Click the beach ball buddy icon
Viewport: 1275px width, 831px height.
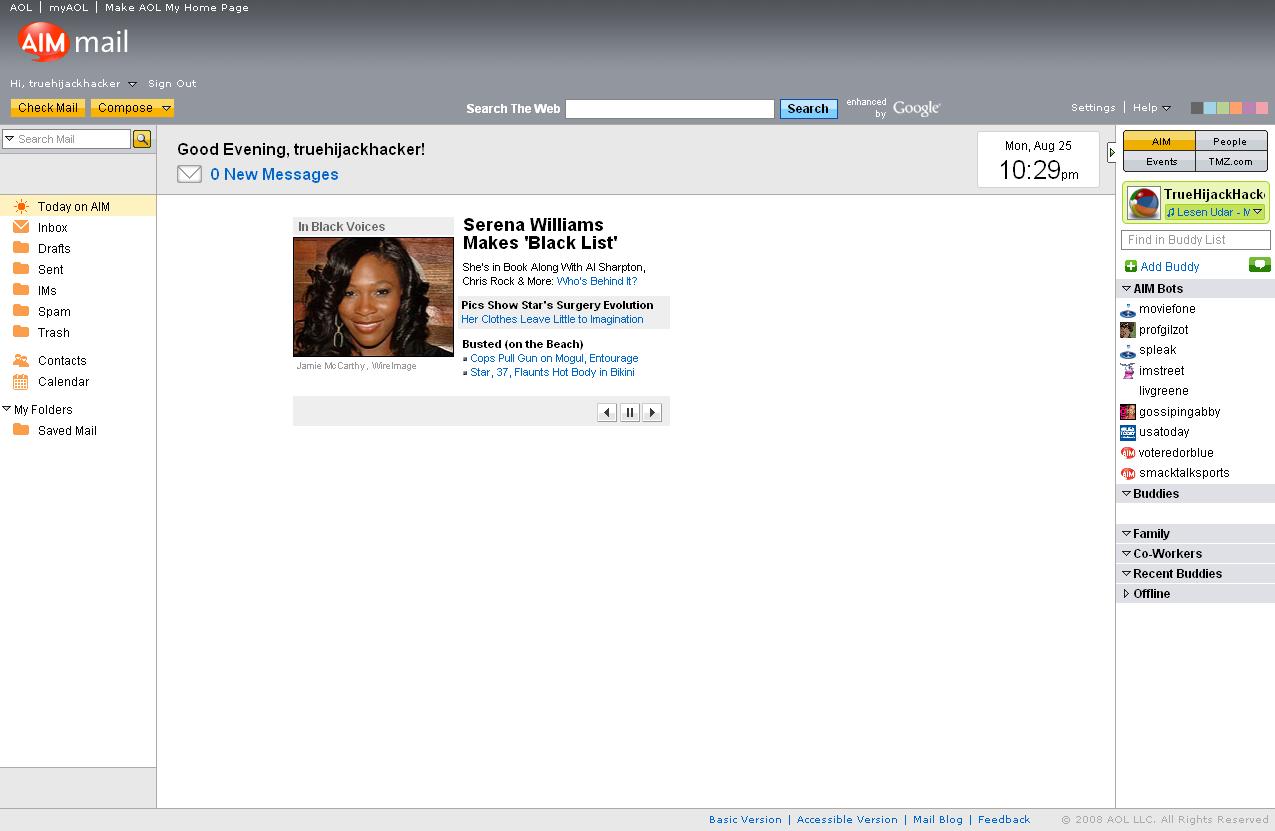(x=1144, y=203)
